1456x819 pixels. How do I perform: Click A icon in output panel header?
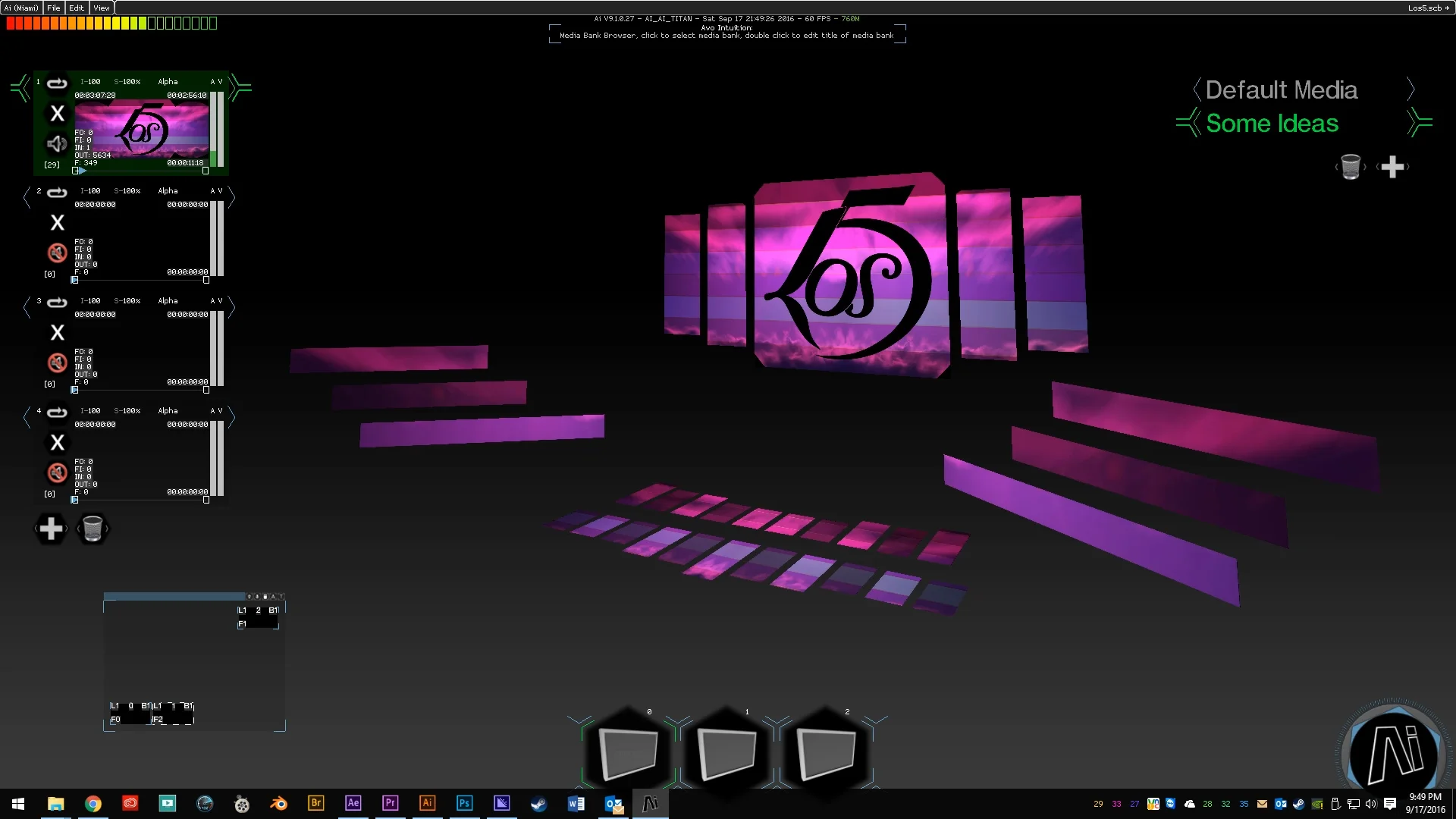tap(273, 597)
